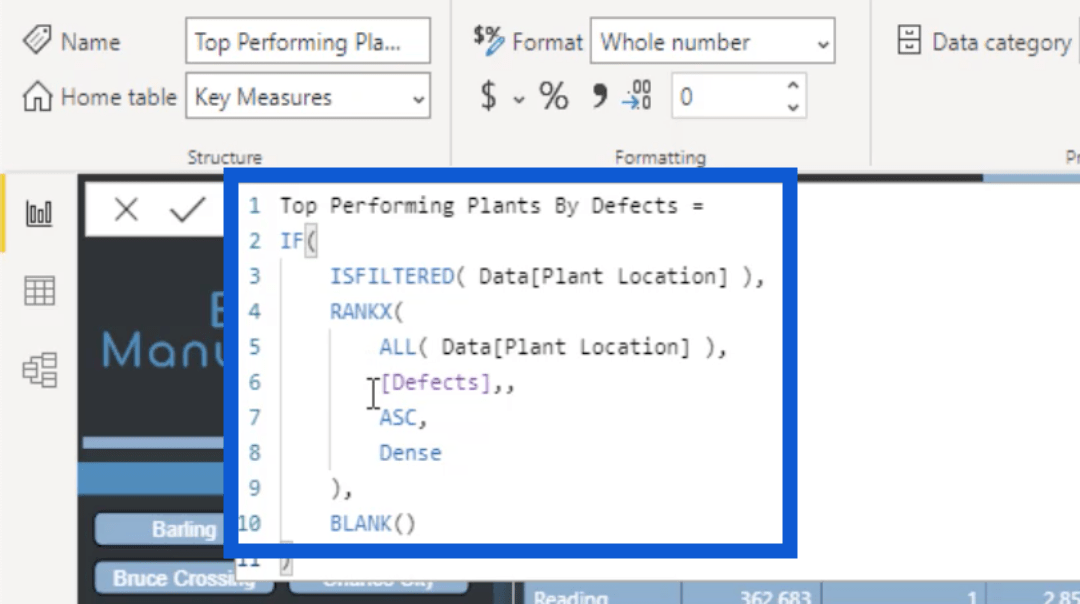Toggle thousands separator comma icon
The height and width of the screenshot is (604, 1080).
tap(599, 96)
